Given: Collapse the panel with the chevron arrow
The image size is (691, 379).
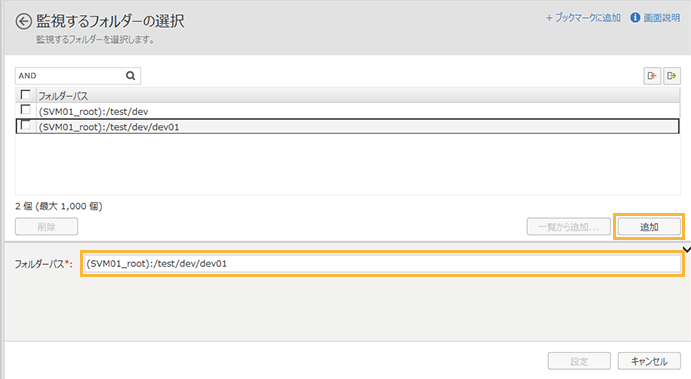Looking at the screenshot, I should [687, 250].
